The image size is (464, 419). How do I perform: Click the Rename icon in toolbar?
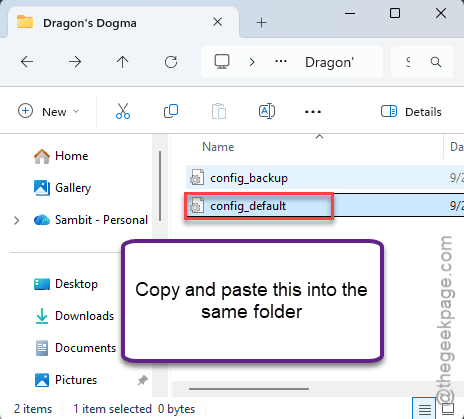click(x=267, y=111)
